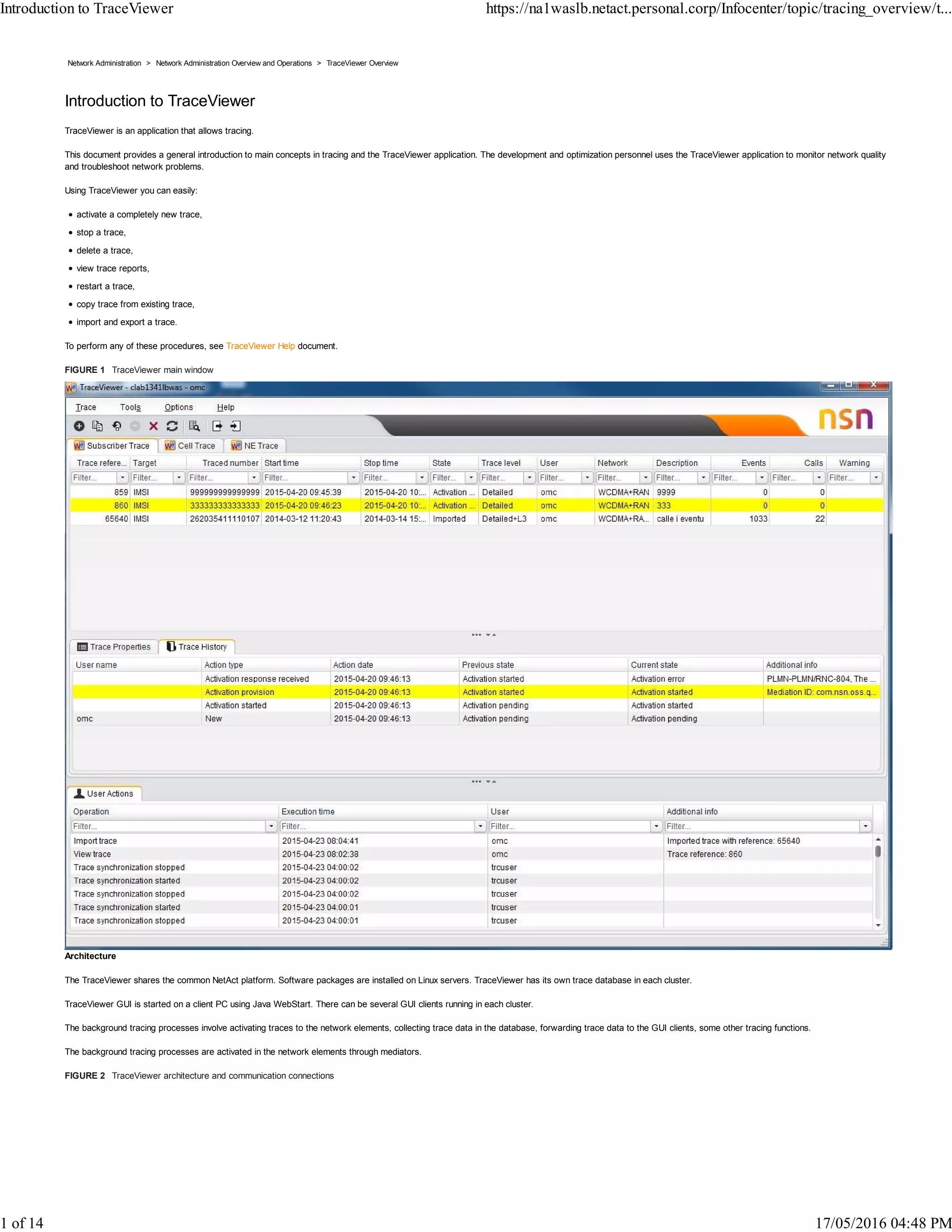
Task: Click the restart trace toolbar icon
Action: point(117,426)
